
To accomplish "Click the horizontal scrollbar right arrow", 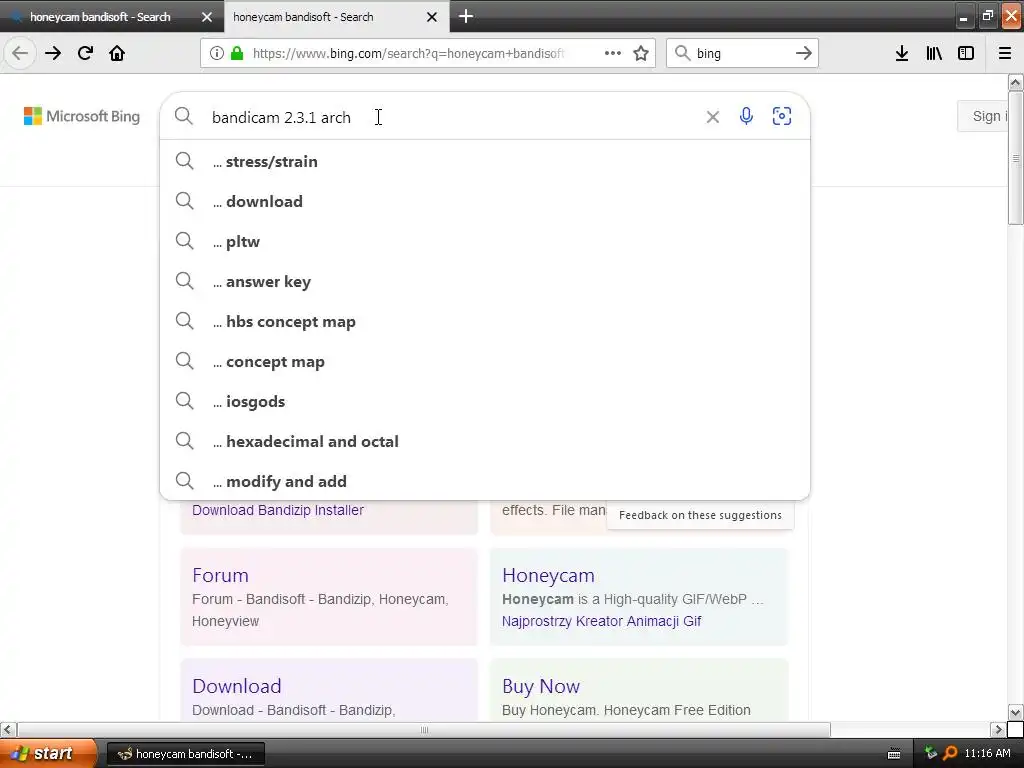I will click(999, 729).
